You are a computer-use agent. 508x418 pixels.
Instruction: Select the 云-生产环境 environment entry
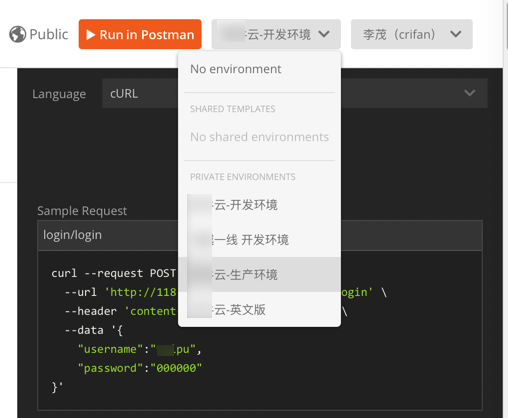(259, 275)
